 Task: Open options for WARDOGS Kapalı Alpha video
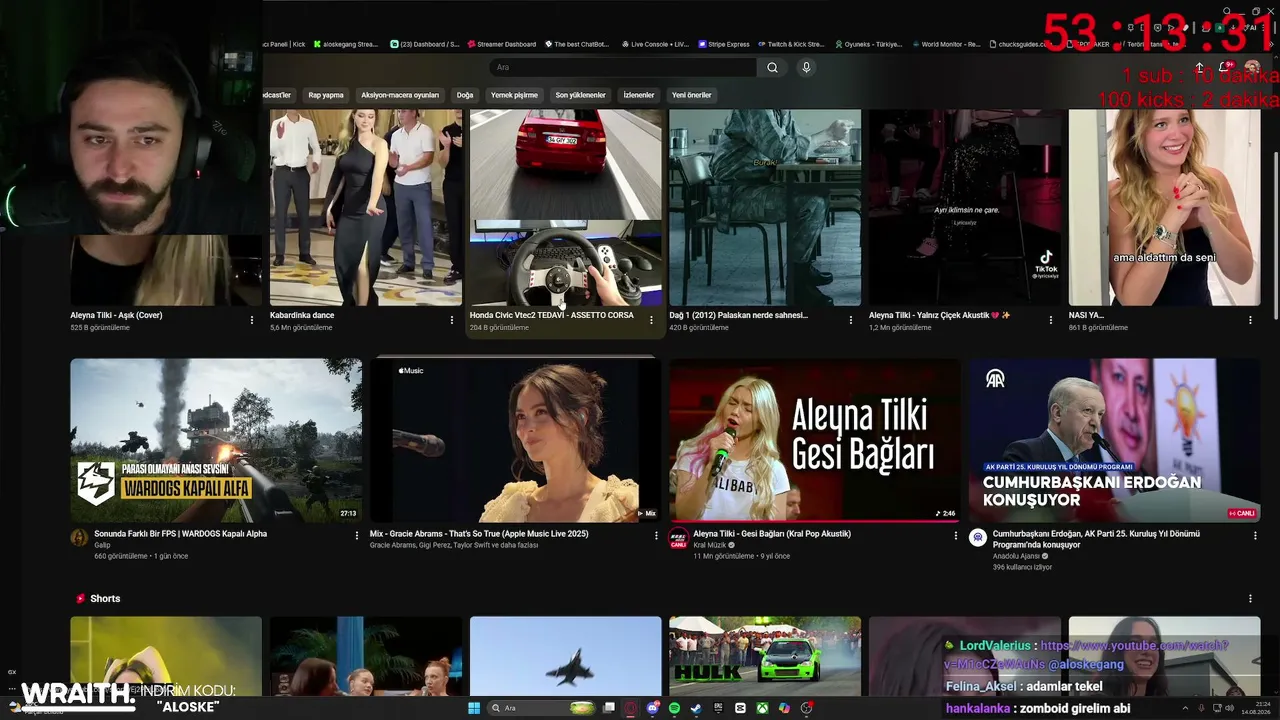coord(357,535)
